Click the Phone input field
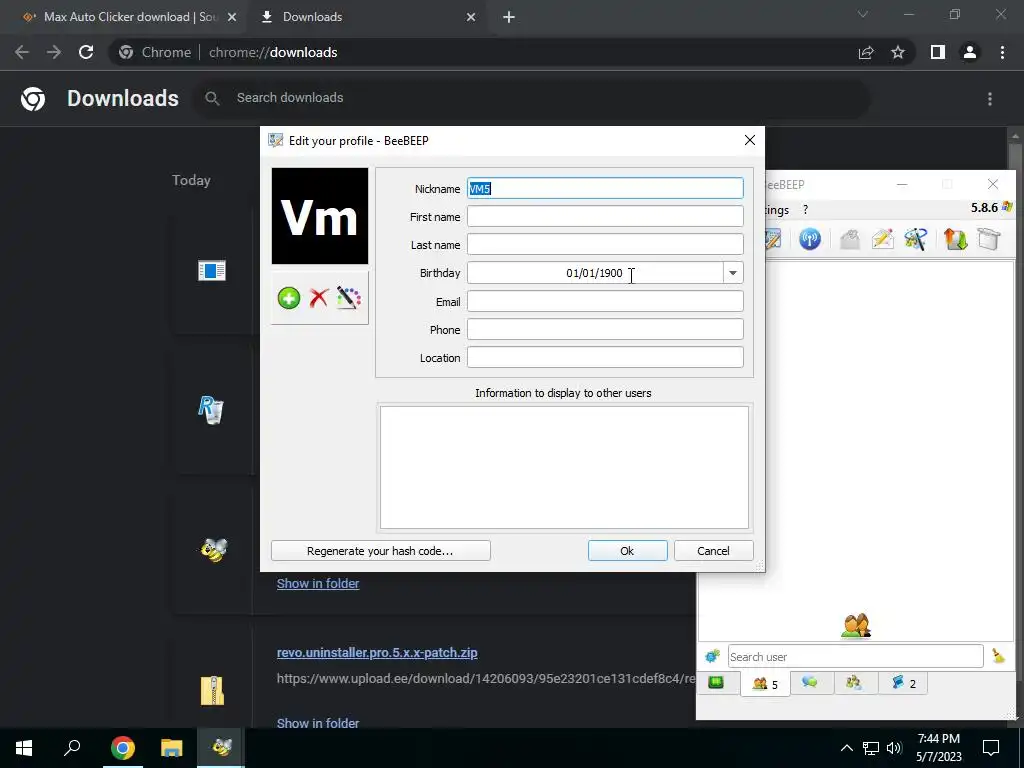 click(605, 330)
